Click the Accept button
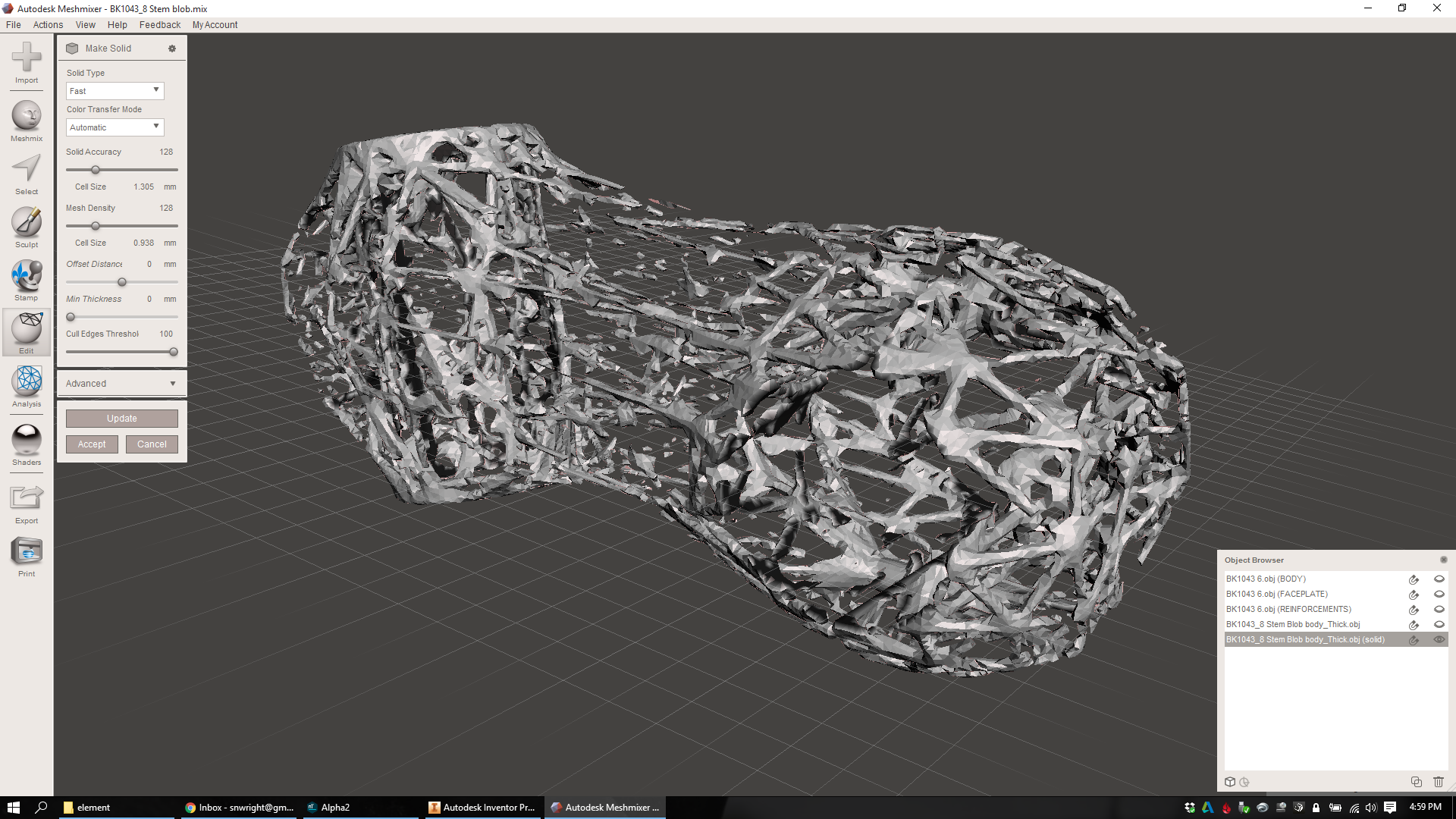Image resolution: width=1456 pixels, height=819 pixels. coord(92,444)
